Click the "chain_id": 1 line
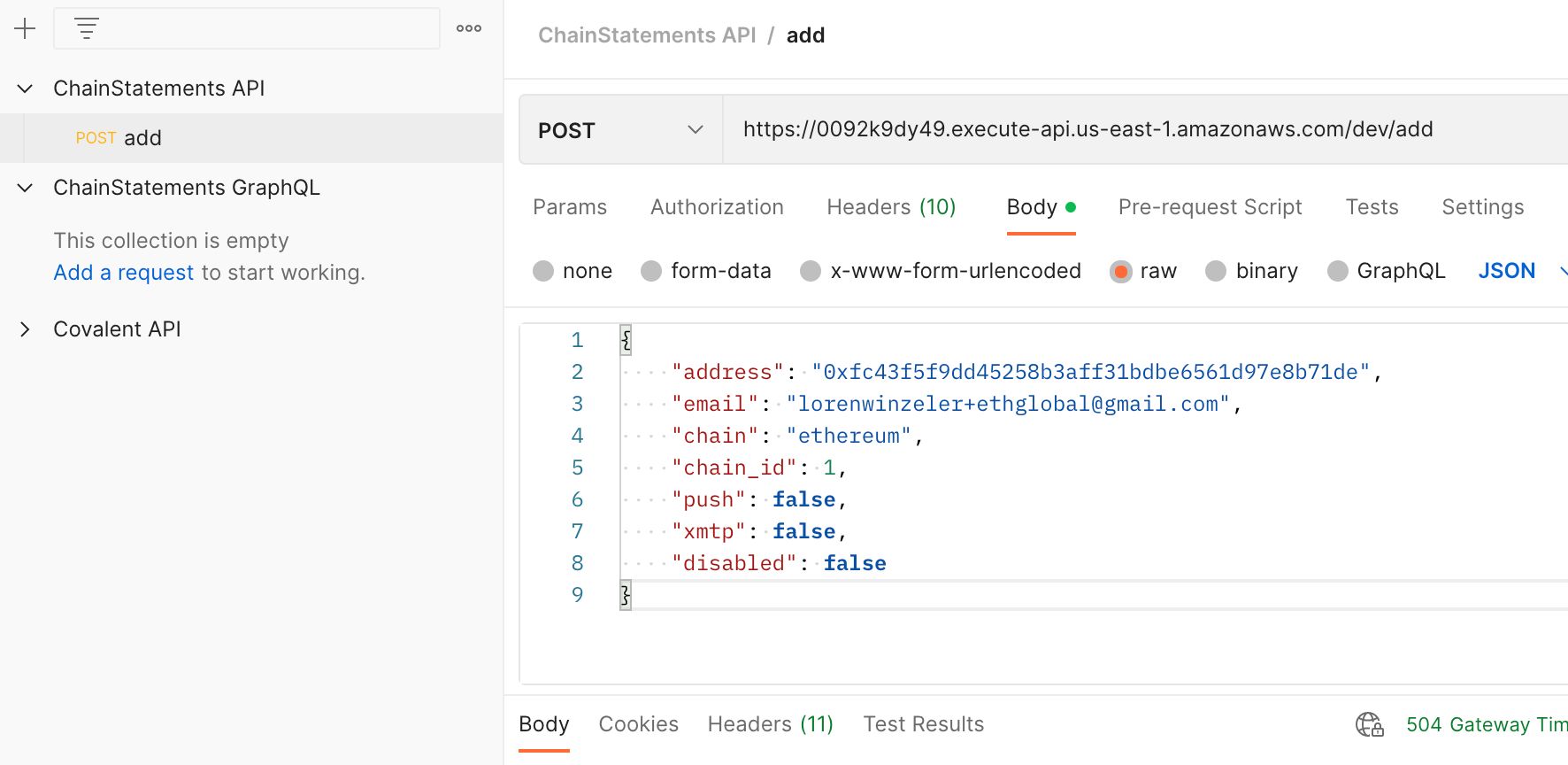 coord(759,467)
